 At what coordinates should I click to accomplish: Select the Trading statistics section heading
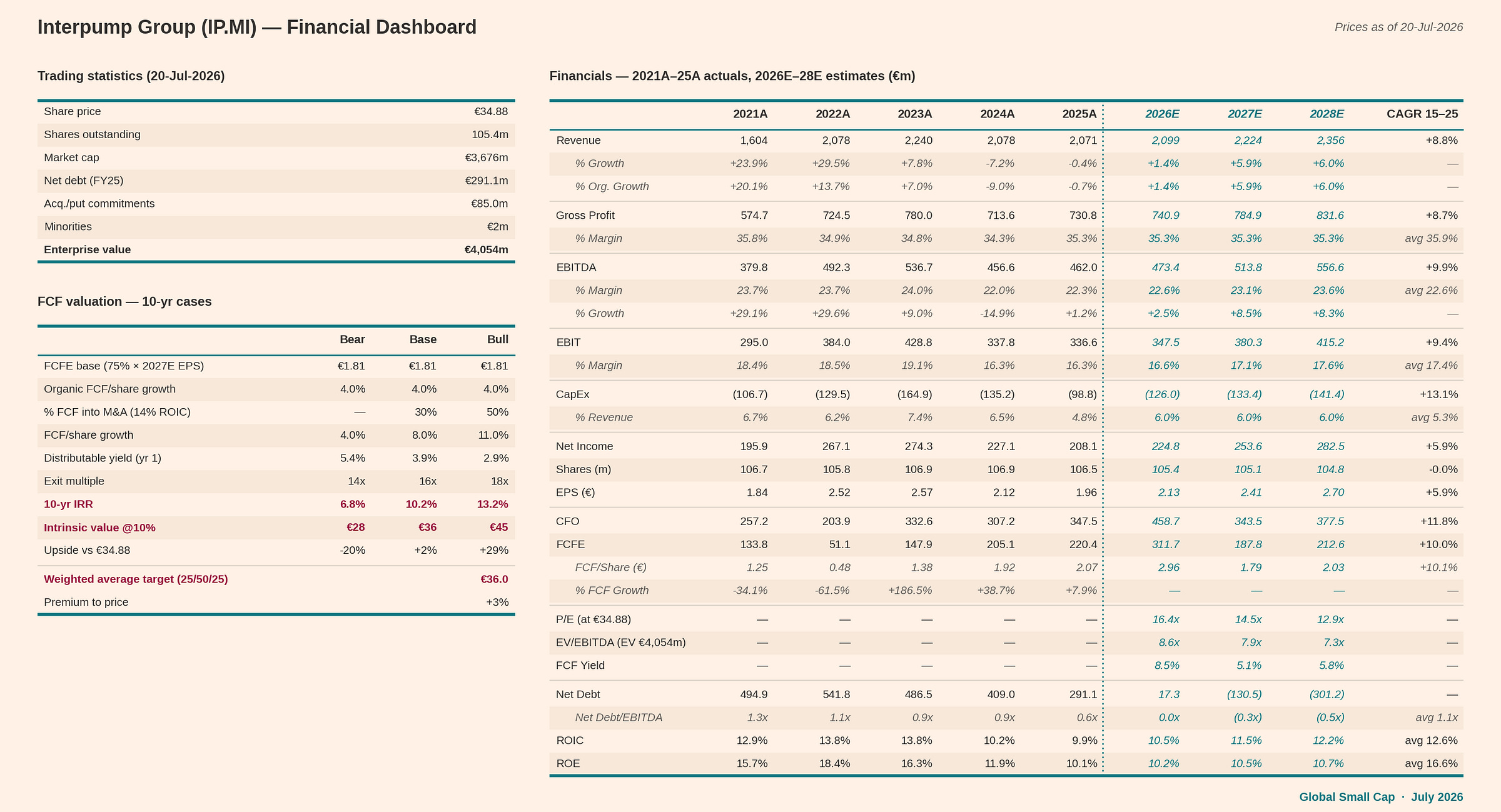point(131,76)
